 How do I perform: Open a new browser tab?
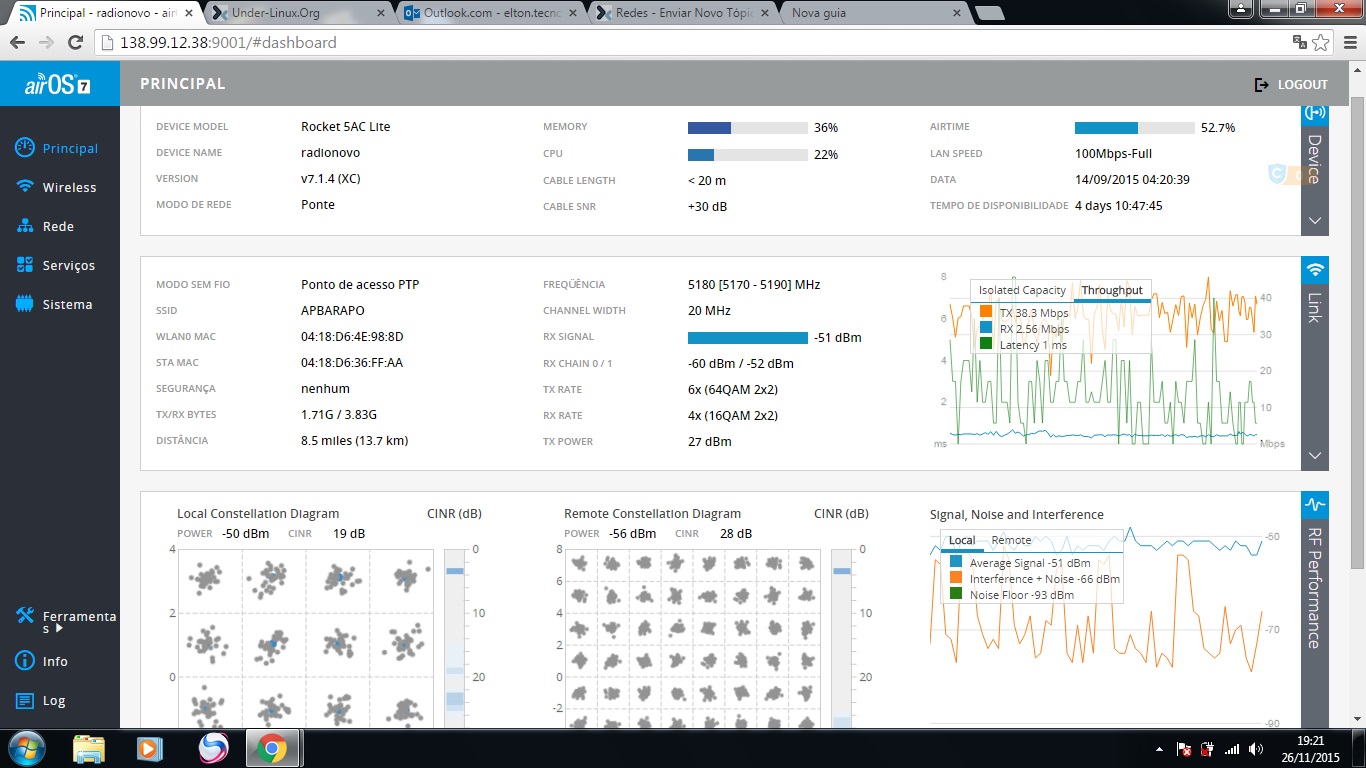[988, 13]
